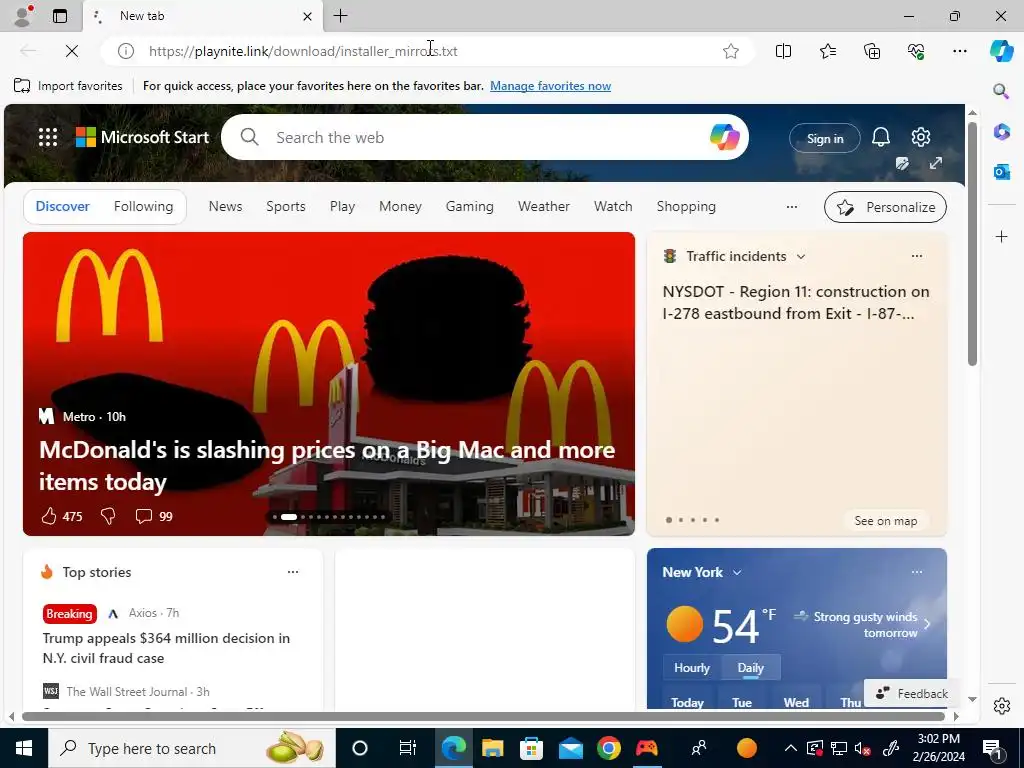Stop loading the page
1024x768 pixels.
(72, 51)
